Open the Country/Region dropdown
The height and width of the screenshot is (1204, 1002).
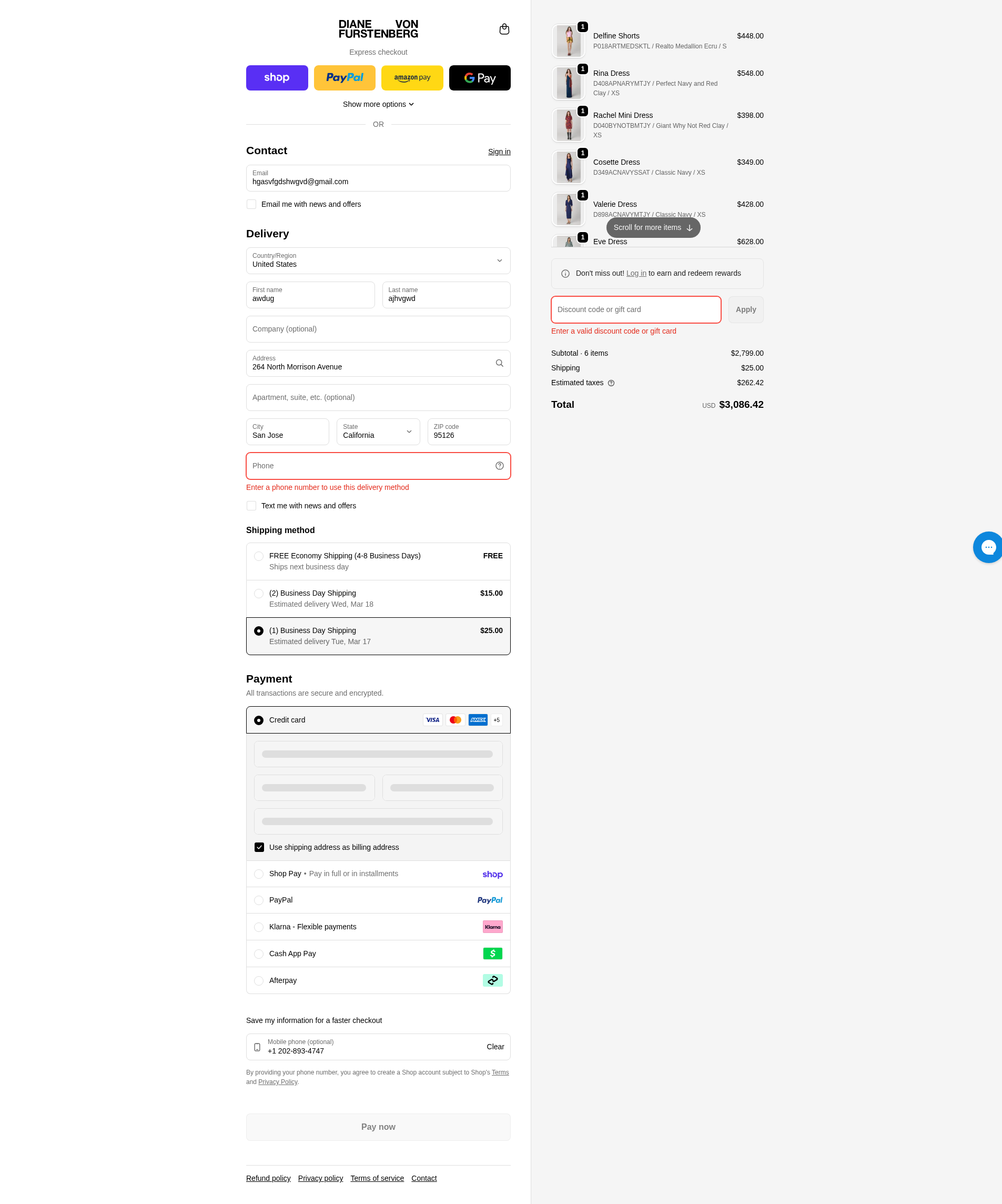pos(378,261)
